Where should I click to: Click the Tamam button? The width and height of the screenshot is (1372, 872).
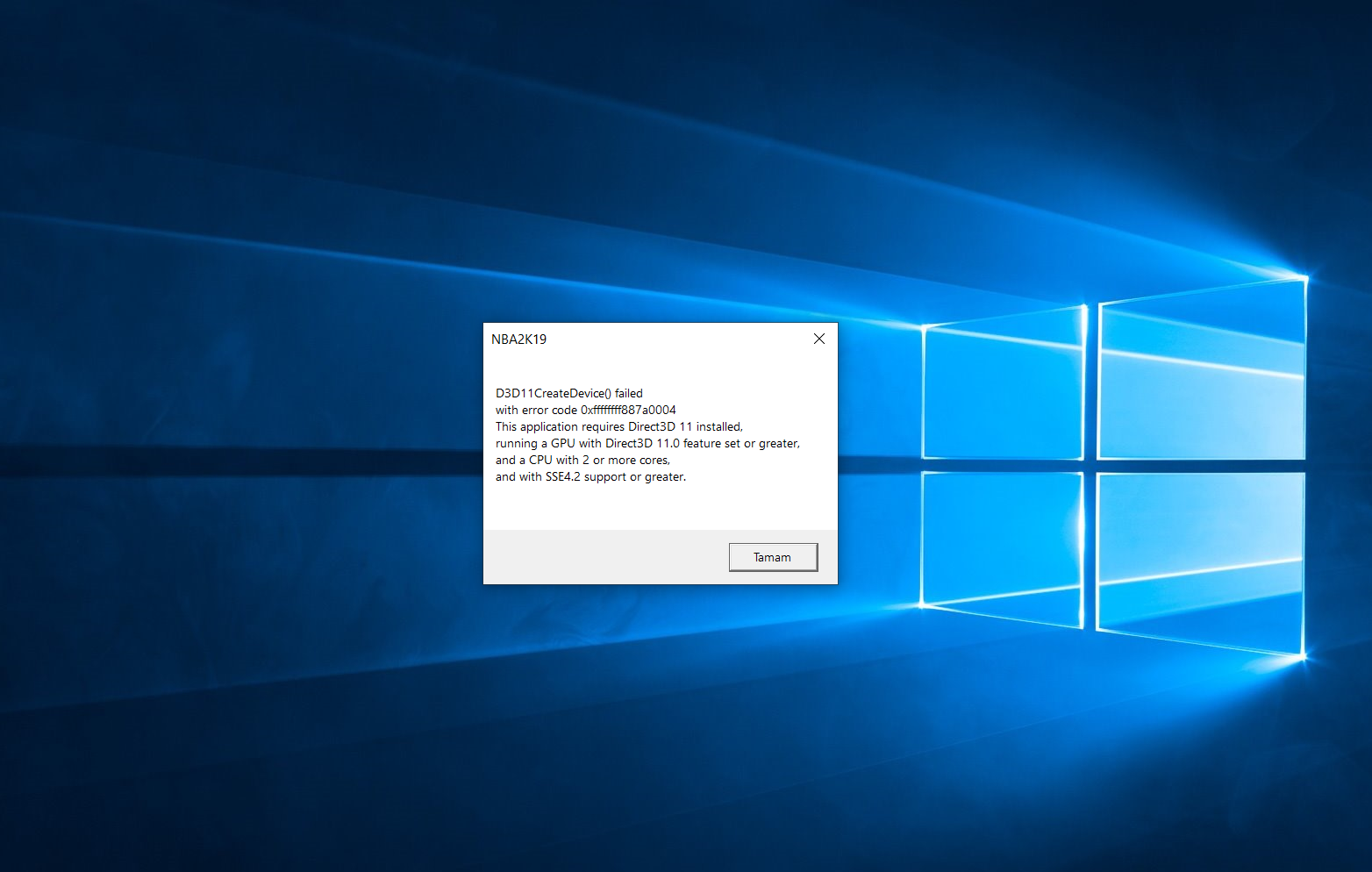click(x=773, y=557)
